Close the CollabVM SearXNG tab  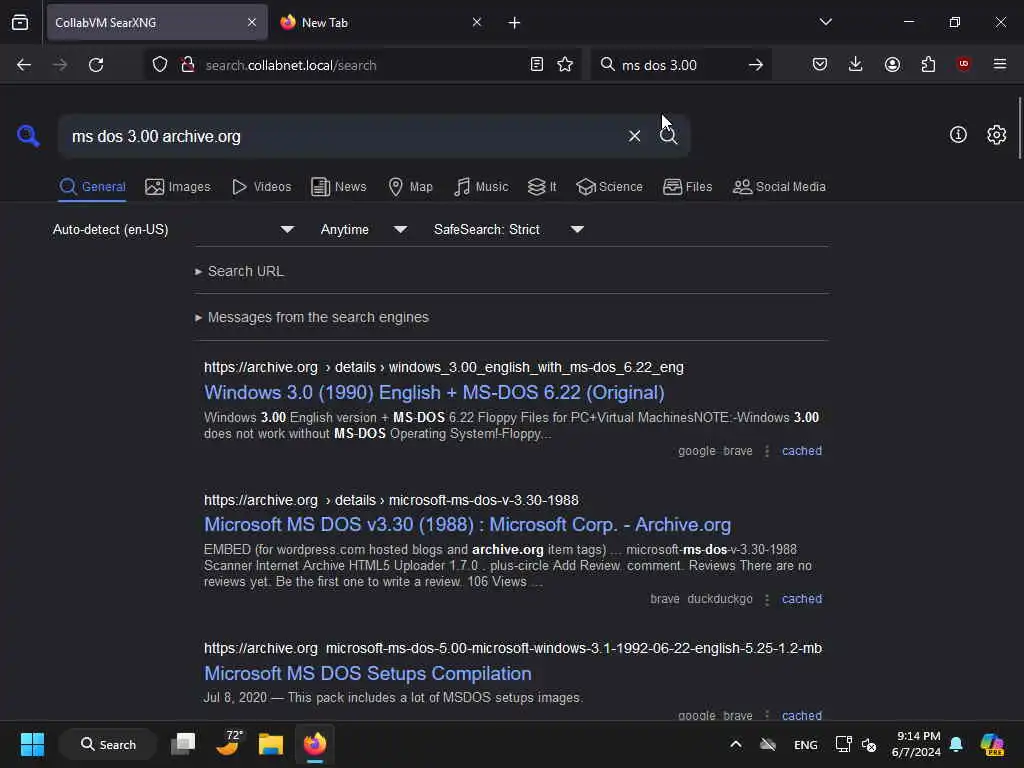coord(252,22)
